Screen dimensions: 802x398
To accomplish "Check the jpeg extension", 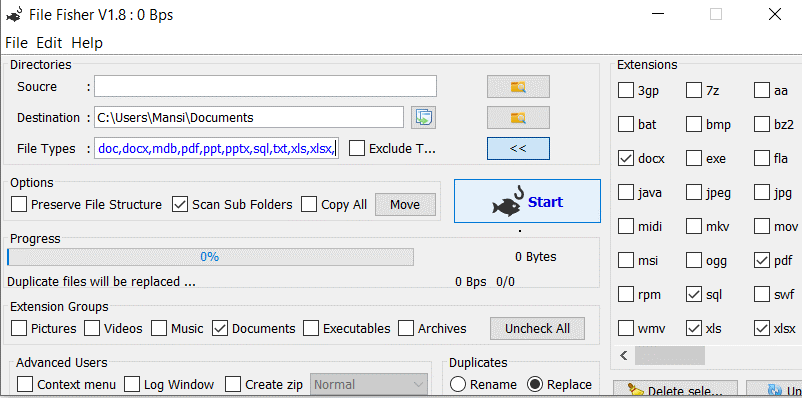I will [x=694, y=192].
